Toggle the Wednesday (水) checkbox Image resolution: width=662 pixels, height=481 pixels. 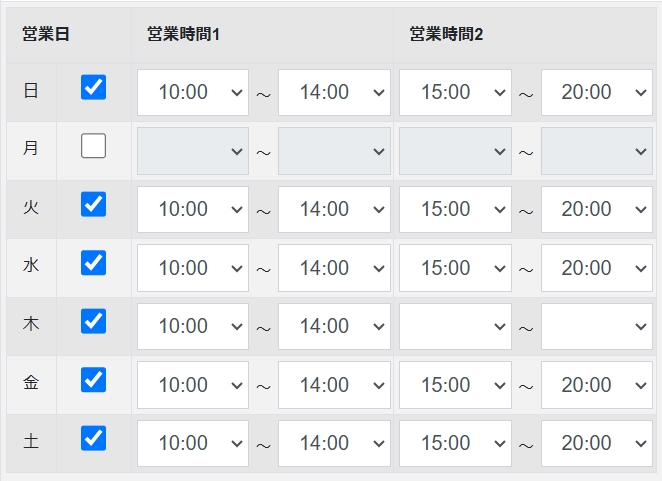tap(93, 263)
